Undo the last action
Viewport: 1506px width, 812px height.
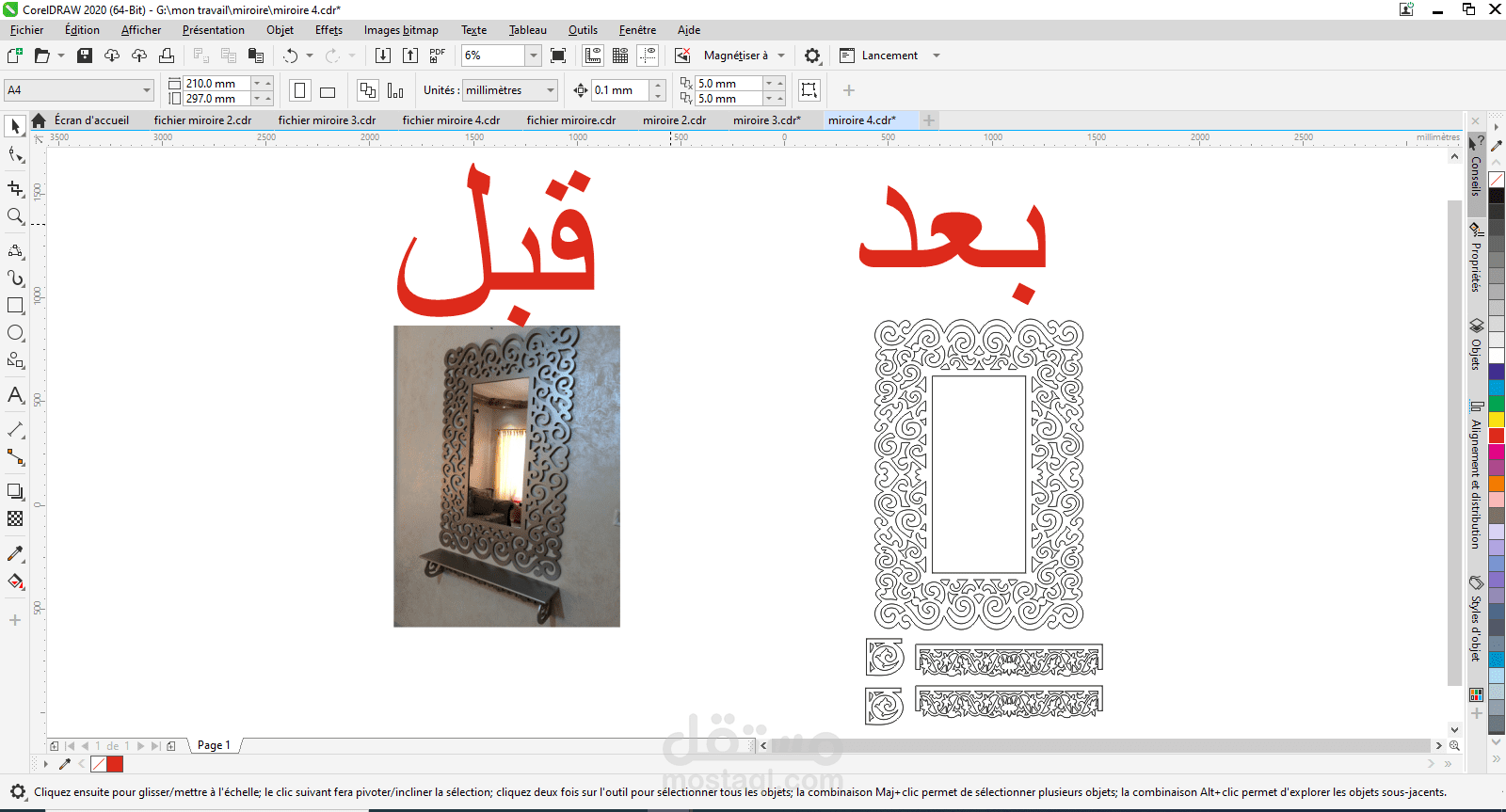tap(290, 56)
